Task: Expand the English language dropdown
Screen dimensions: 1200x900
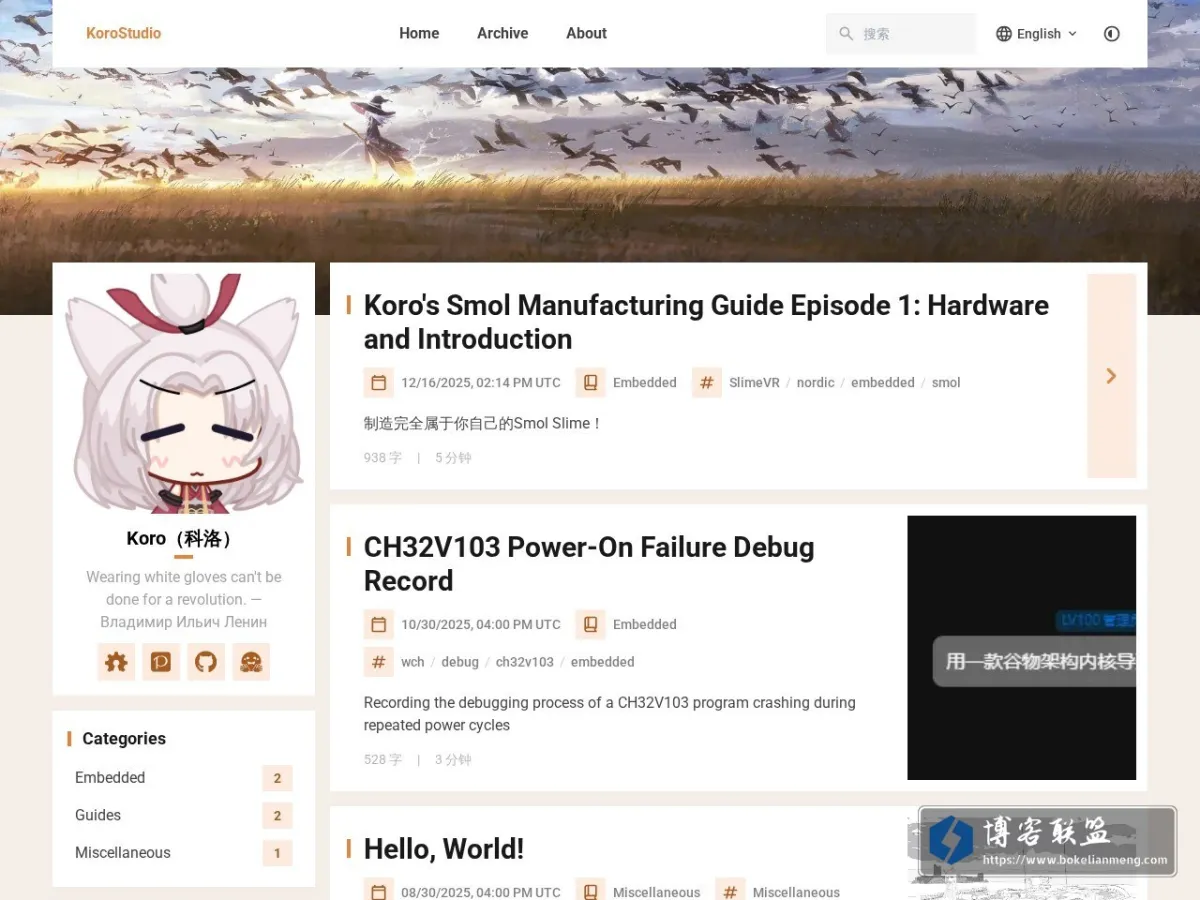Action: pos(1037,34)
